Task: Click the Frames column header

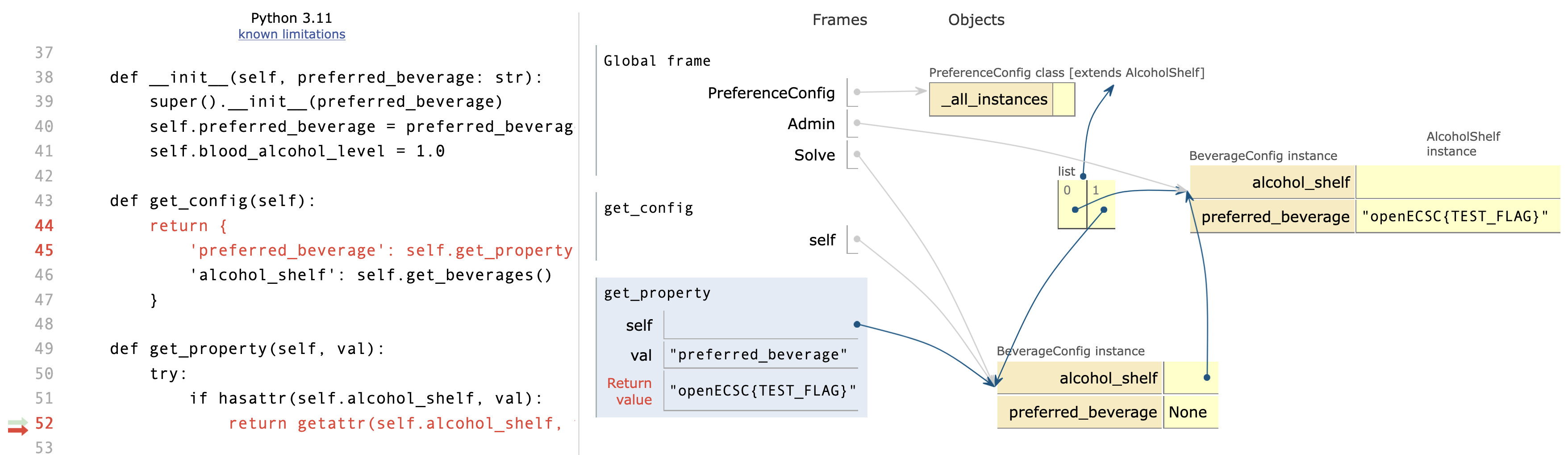Action: tap(839, 20)
